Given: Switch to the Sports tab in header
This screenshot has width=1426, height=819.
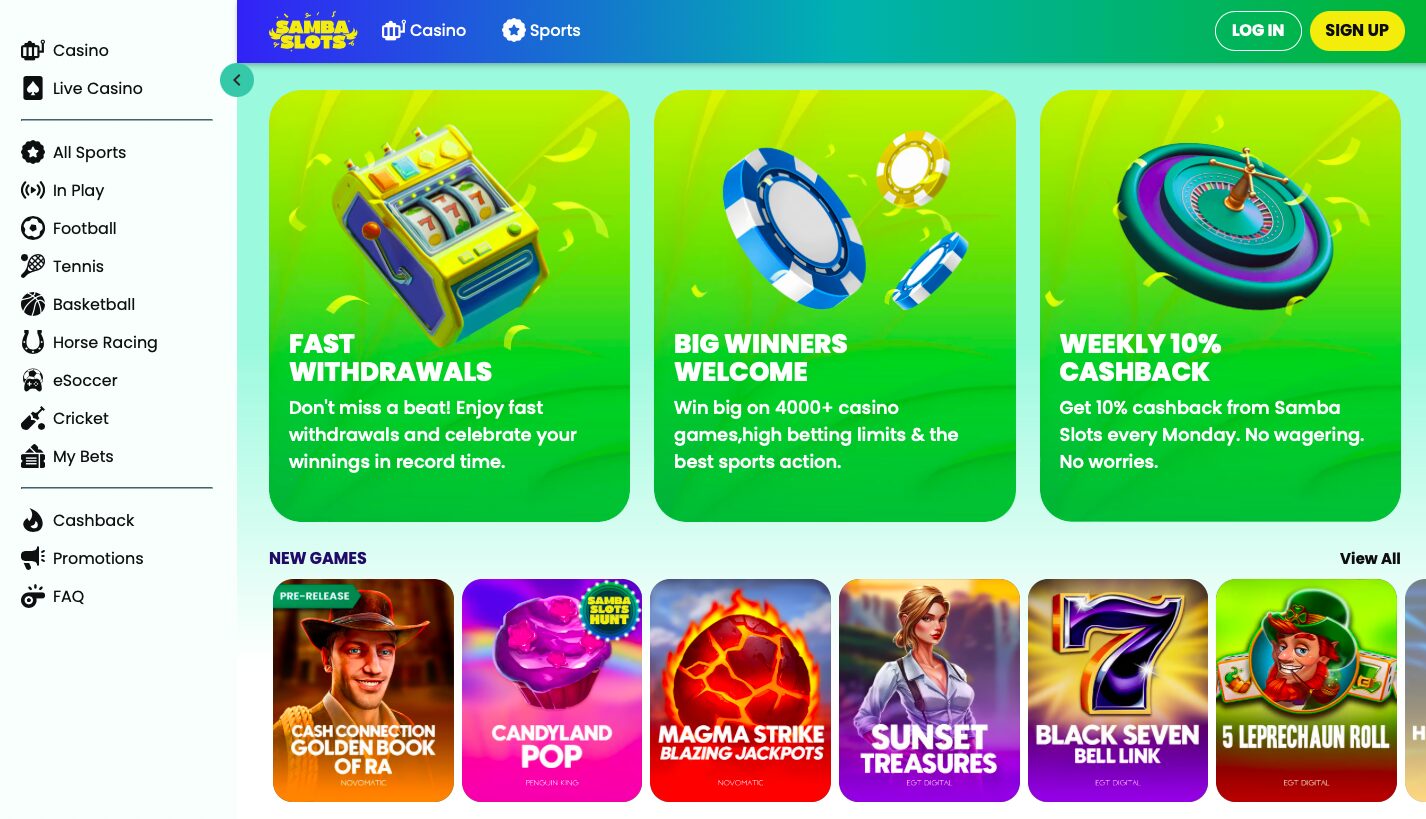Looking at the screenshot, I should pos(541,31).
